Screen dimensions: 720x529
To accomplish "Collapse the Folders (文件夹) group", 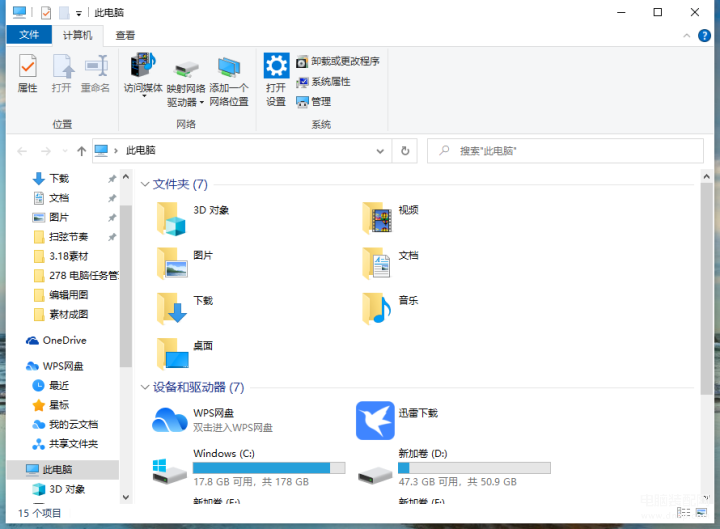I will tap(145, 184).
